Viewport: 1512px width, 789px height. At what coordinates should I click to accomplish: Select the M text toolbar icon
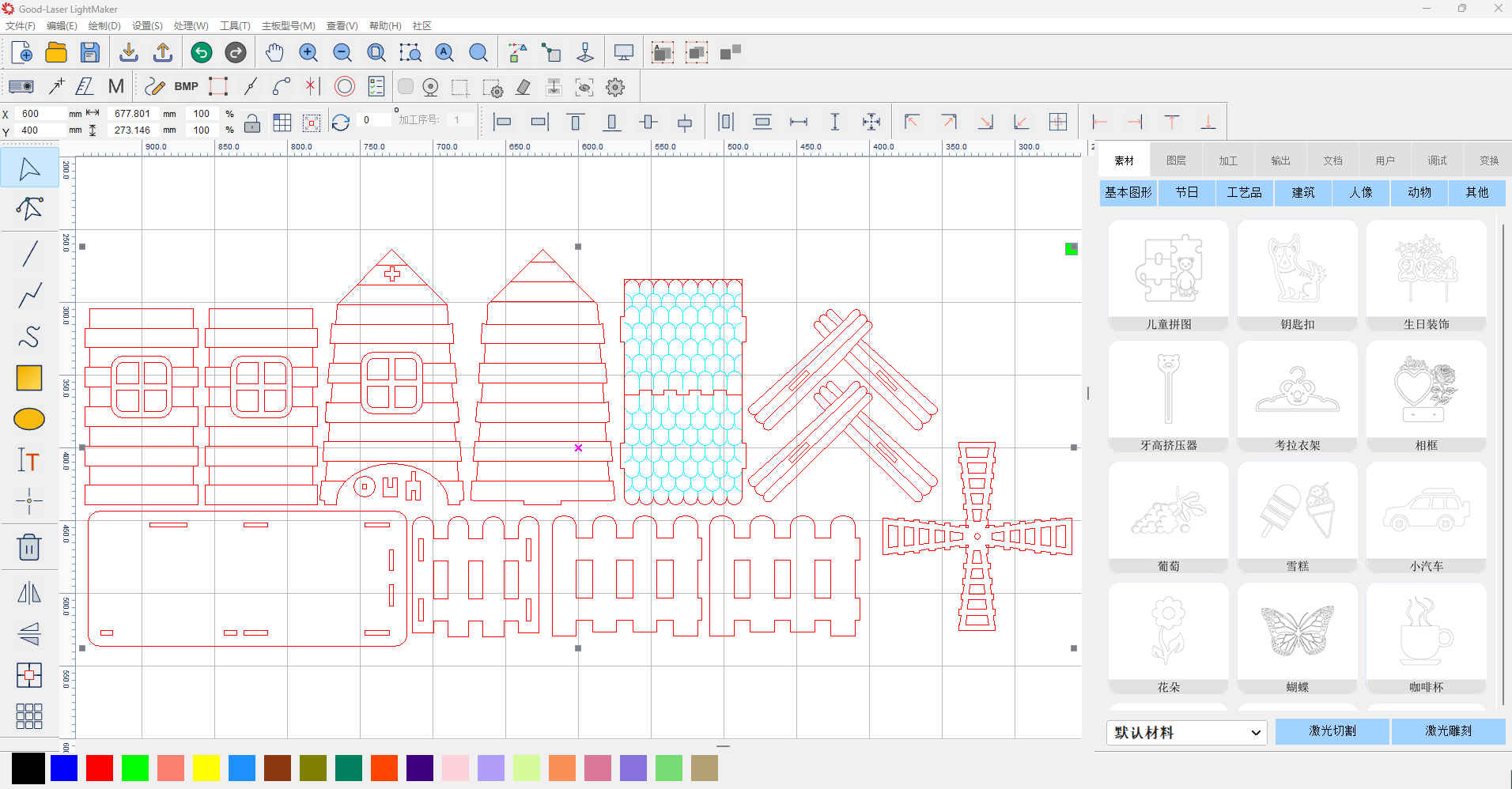116,86
